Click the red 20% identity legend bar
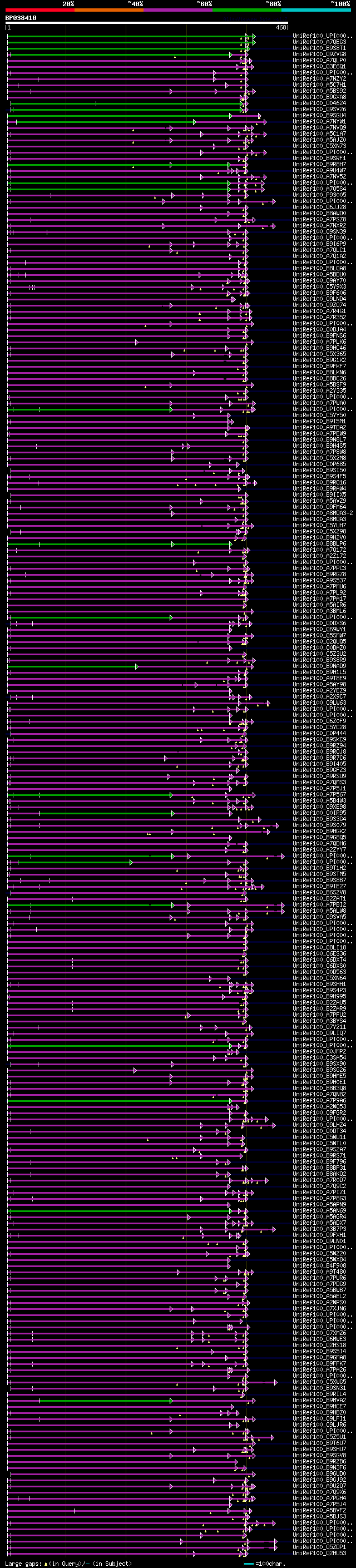 pyautogui.click(x=39, y=10)
